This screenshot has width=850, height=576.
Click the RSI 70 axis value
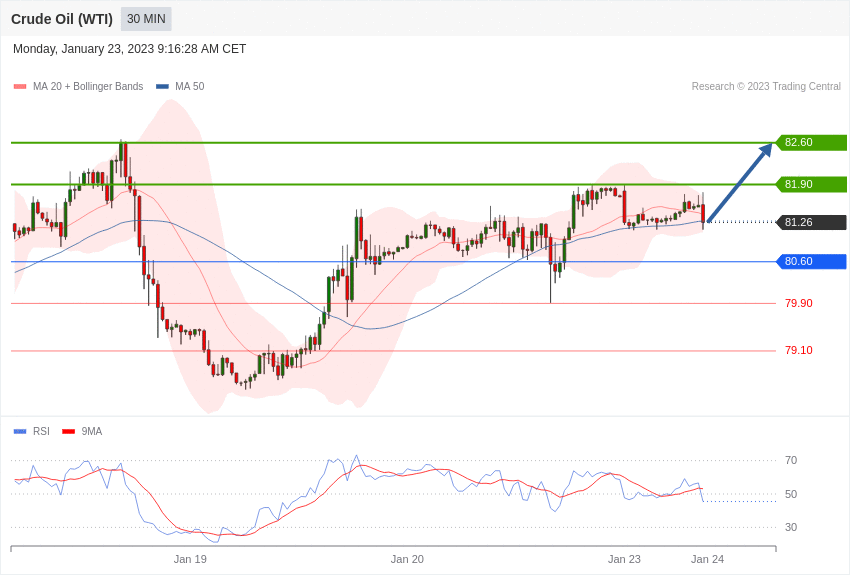(791, 461)
